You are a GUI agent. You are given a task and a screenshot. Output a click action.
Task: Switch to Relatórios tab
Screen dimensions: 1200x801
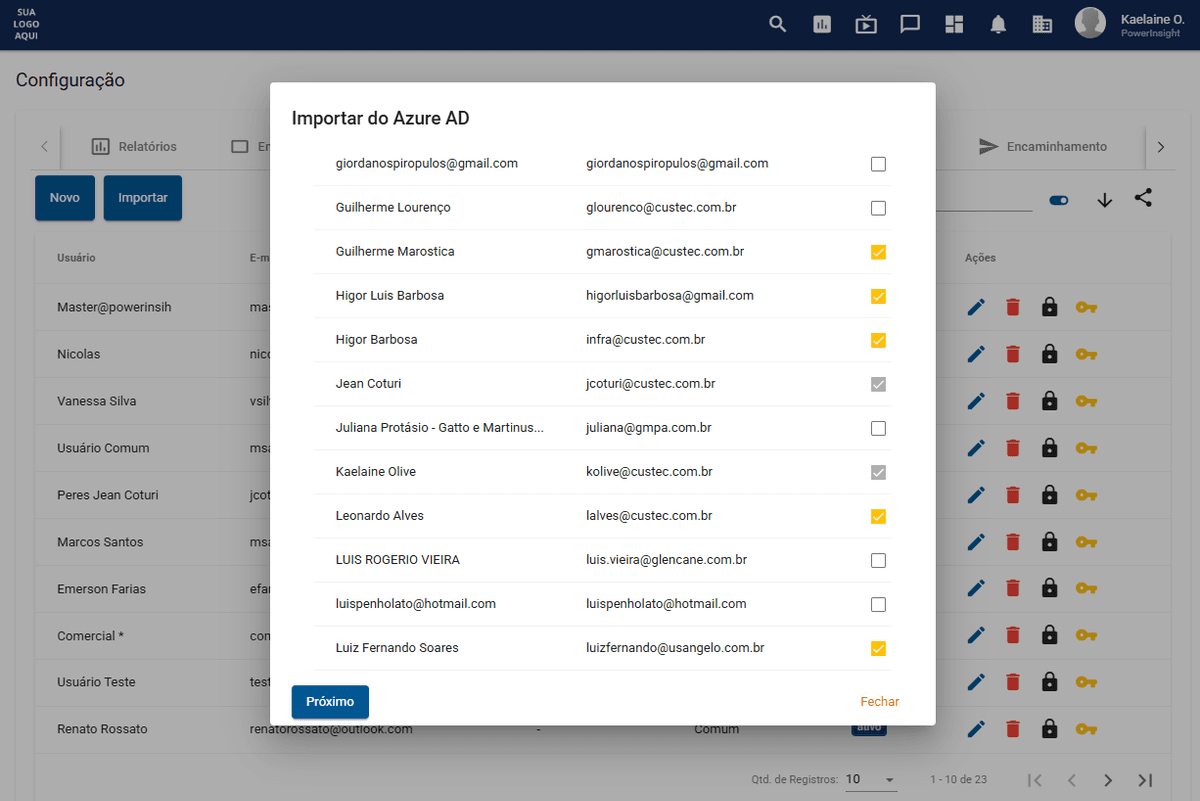coord(134,146)
